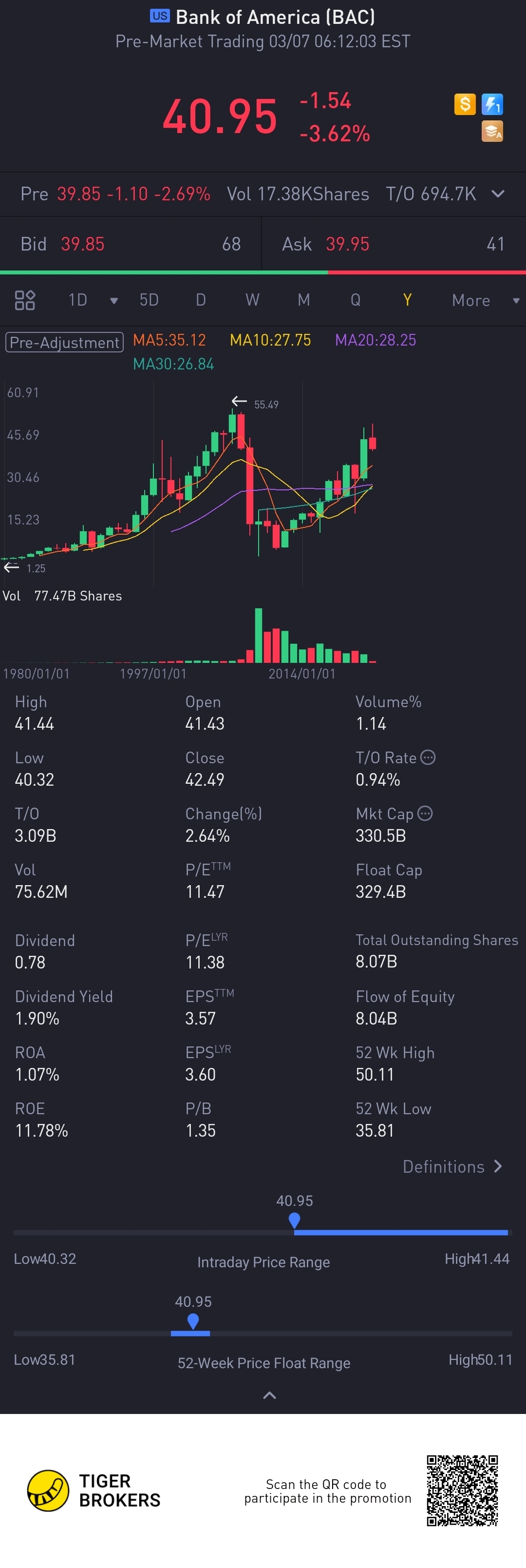
Task: Select the weekly (W) chart period
Action: tap(252, 300)
